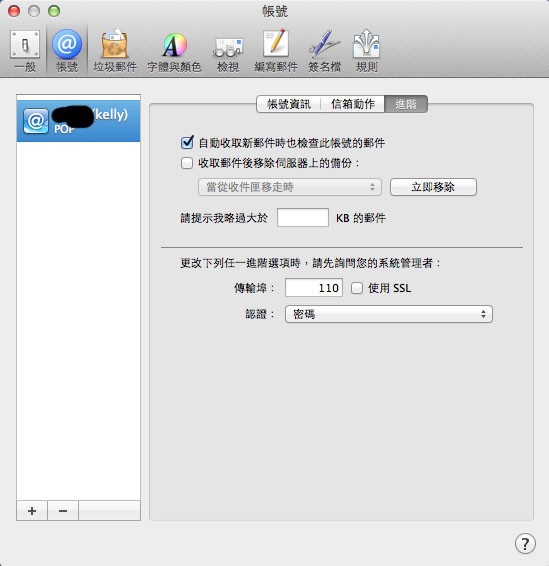Open the 編寫郵件 composing preferences
Image resolution: width=549 pixels, height=566 pixels.
276,51
